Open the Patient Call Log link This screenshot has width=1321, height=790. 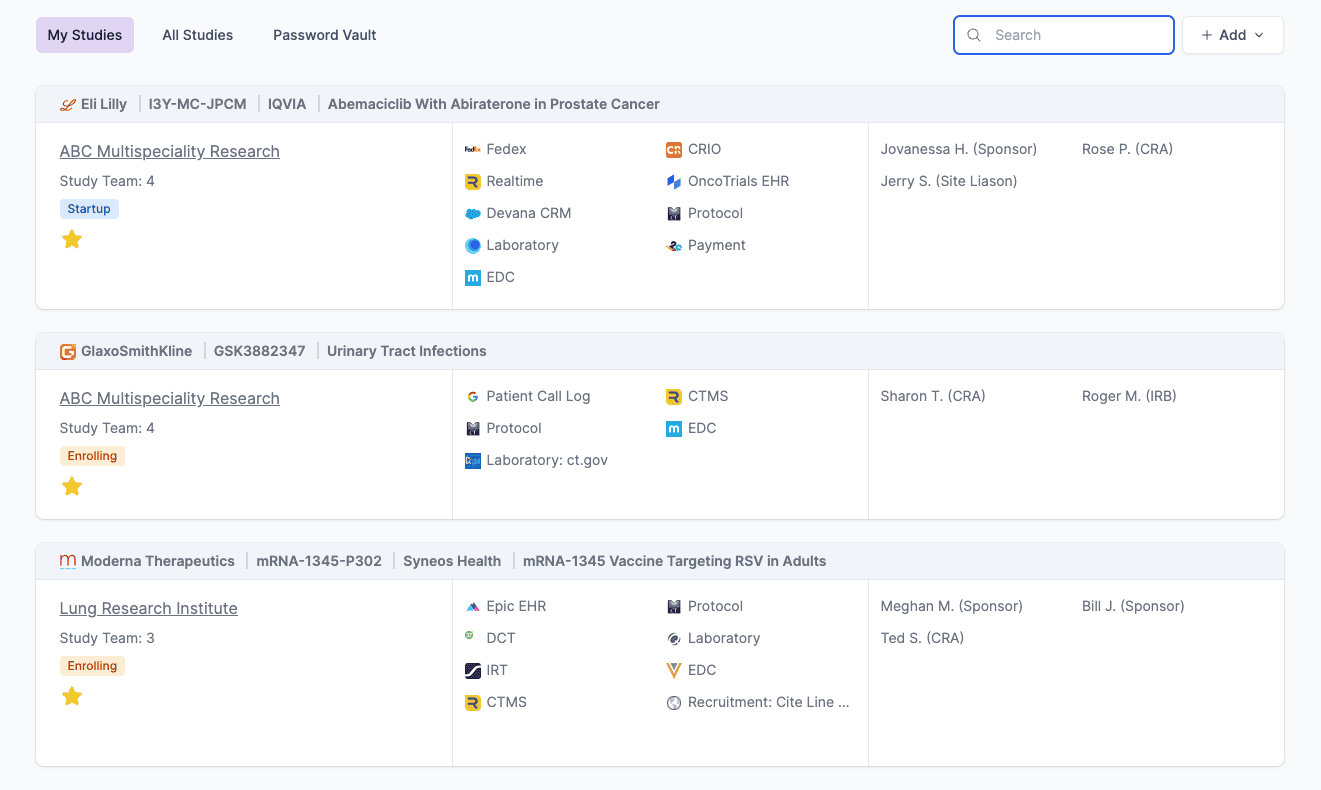[x=538, y=396]
